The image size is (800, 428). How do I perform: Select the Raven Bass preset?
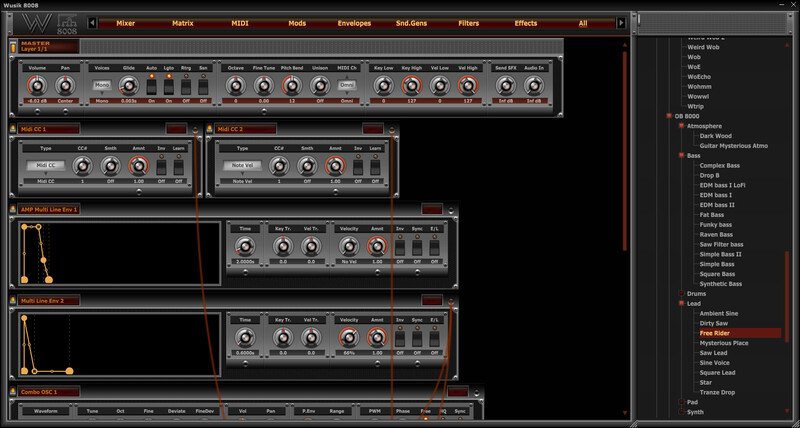(x=716, y=234)
